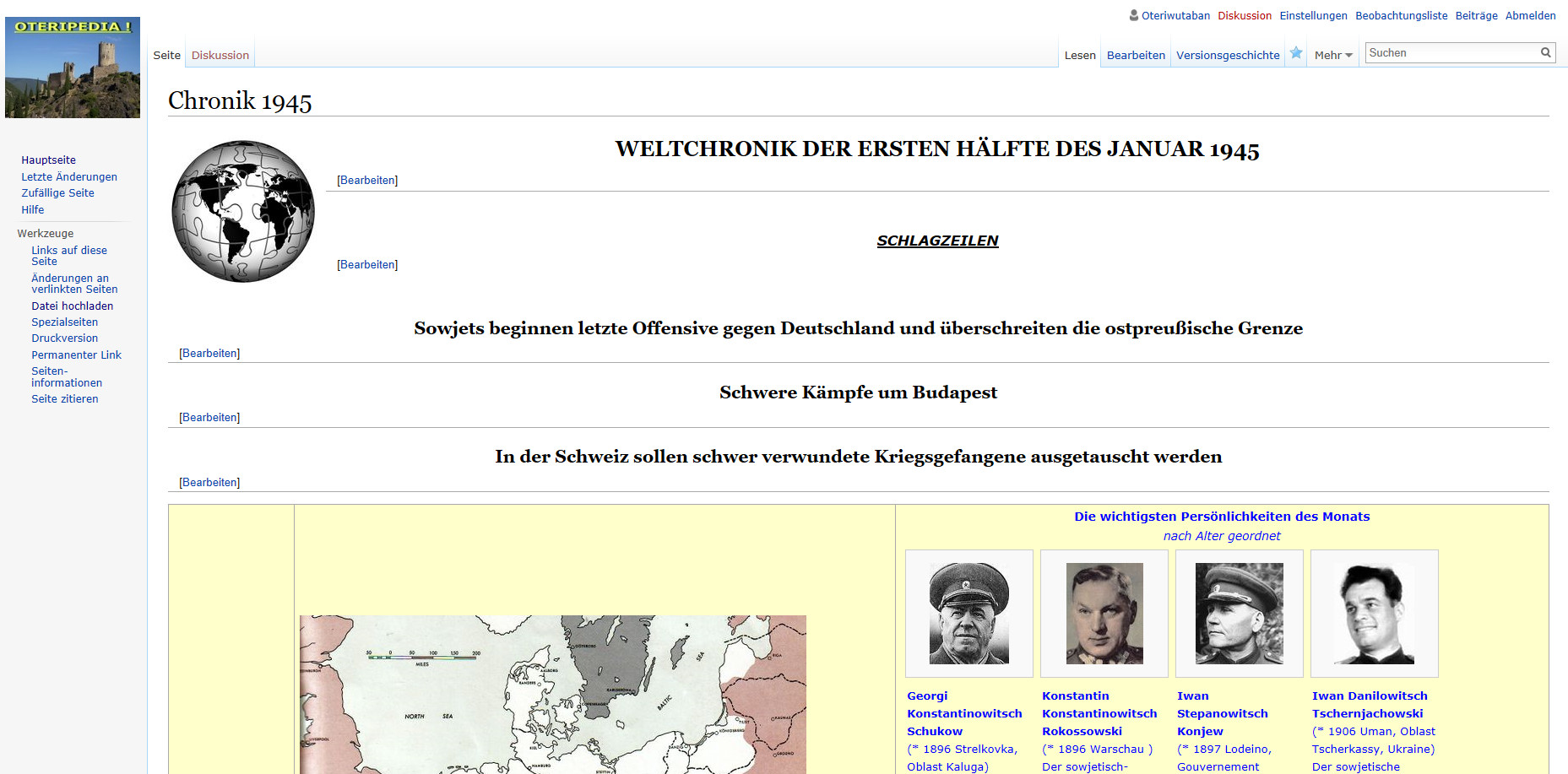This screenshot has height=774, width=1568.
Task: Click the user icon beside Oteriwutaban
Action: pos(1134,15)
